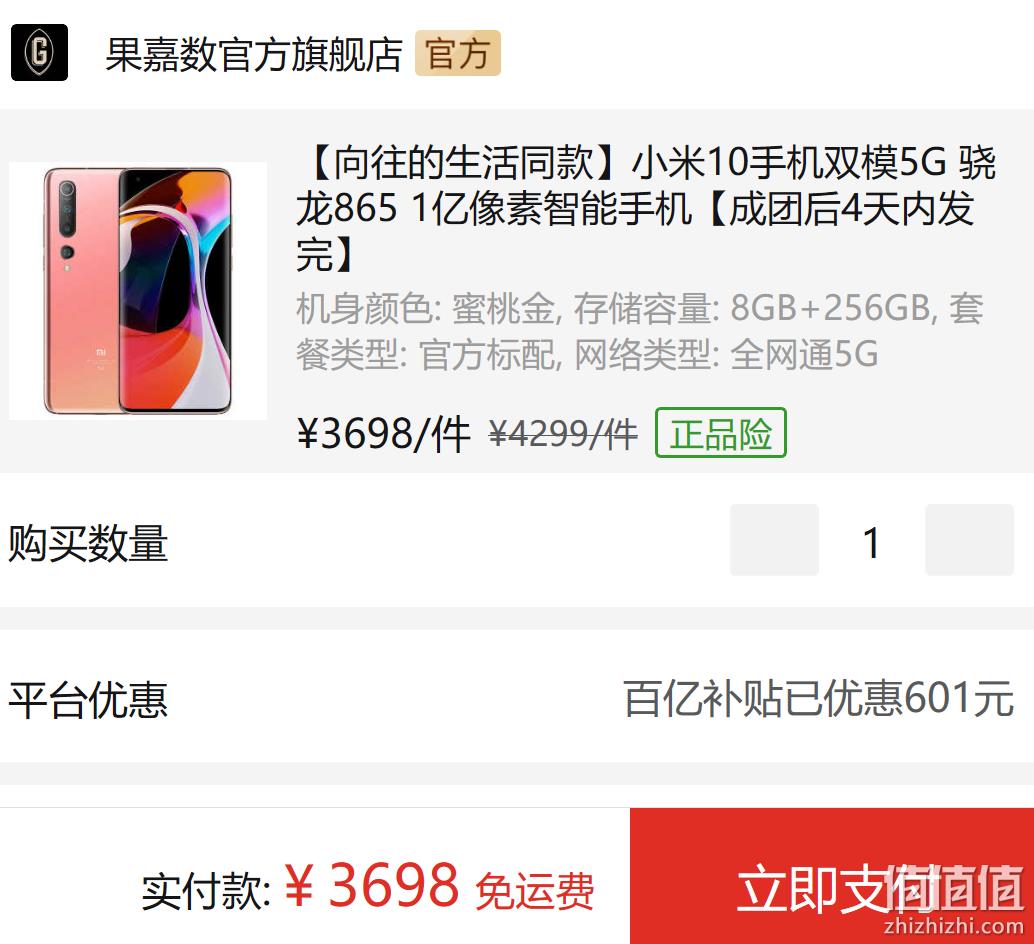Tap the 果嘉数官方旗舰店 store name
Screen dimensions: 1034x944
tap(254, 54)
